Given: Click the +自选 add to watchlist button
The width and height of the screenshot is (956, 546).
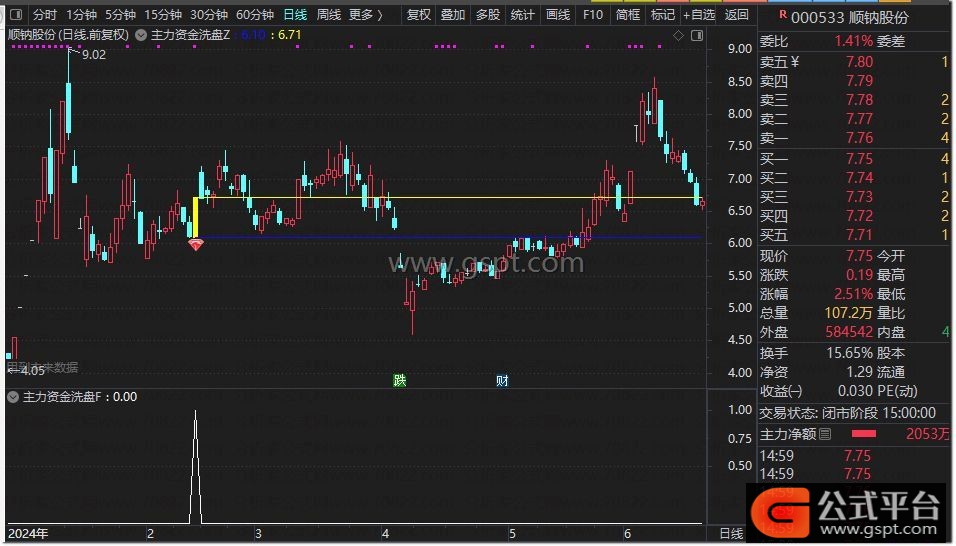Looking at the screenshot, I should 697,15.
